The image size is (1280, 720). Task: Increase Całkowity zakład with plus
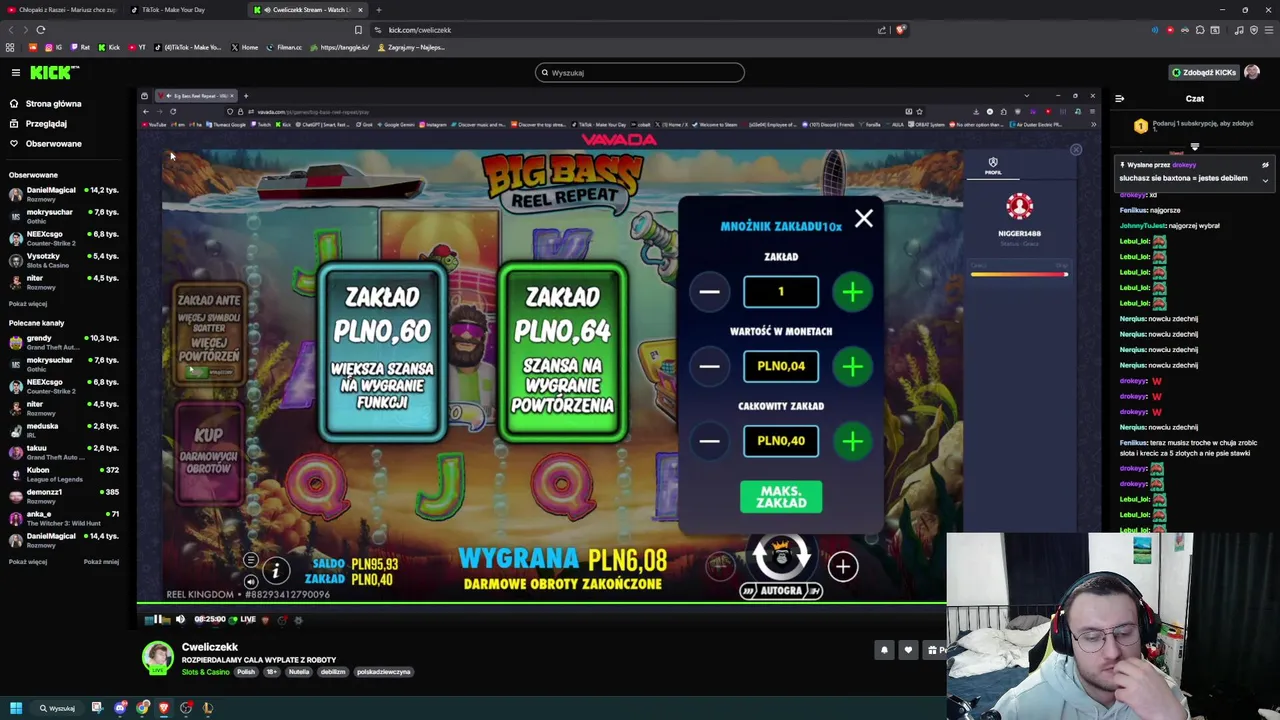pos(852,441)
